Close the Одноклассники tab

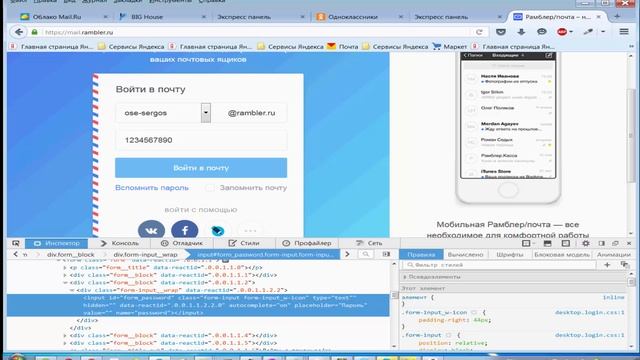pos(400,17)
